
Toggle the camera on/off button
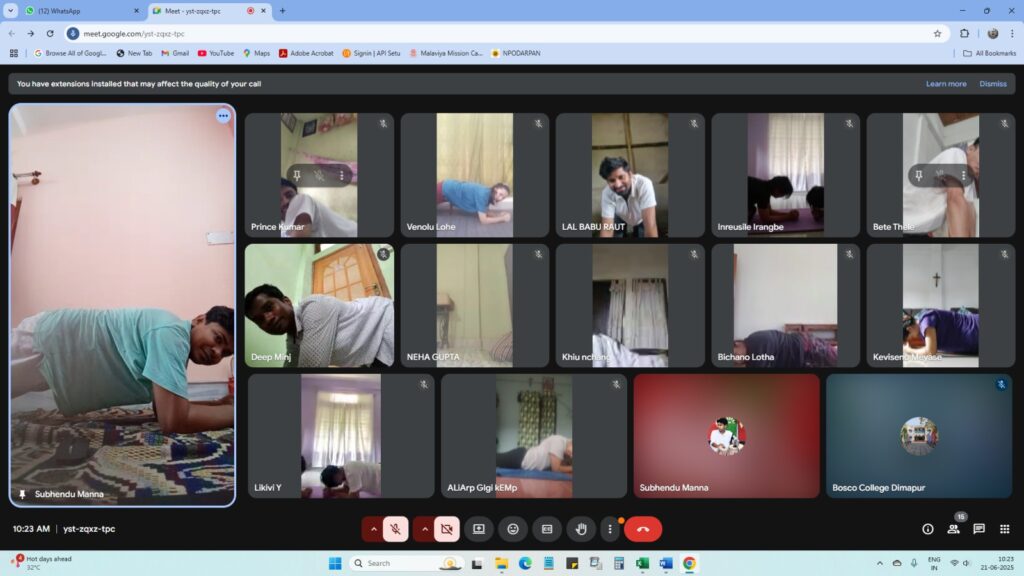pyautogui.click(x=446, y=529)
